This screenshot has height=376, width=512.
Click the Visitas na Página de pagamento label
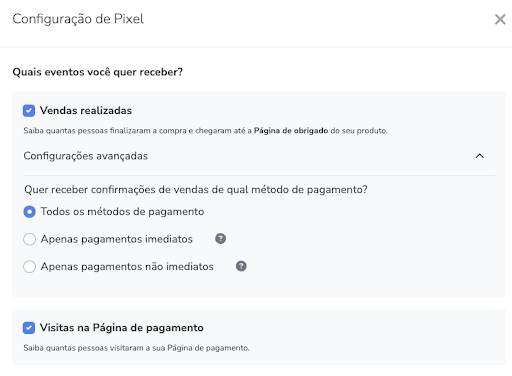pyautogui.click(x=122, y=328)
